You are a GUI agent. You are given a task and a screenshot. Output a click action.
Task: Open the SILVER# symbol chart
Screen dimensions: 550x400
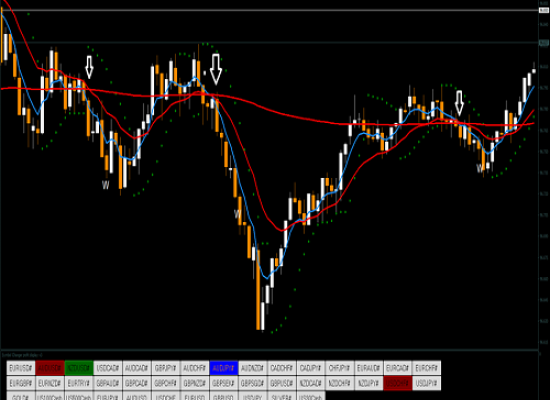(282, 396)
